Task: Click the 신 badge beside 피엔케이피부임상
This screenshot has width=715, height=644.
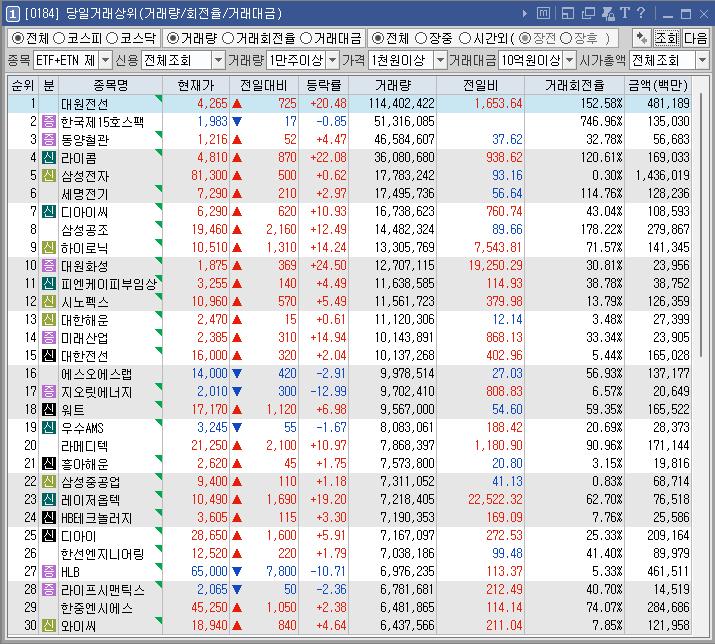Action: point(49,284)
